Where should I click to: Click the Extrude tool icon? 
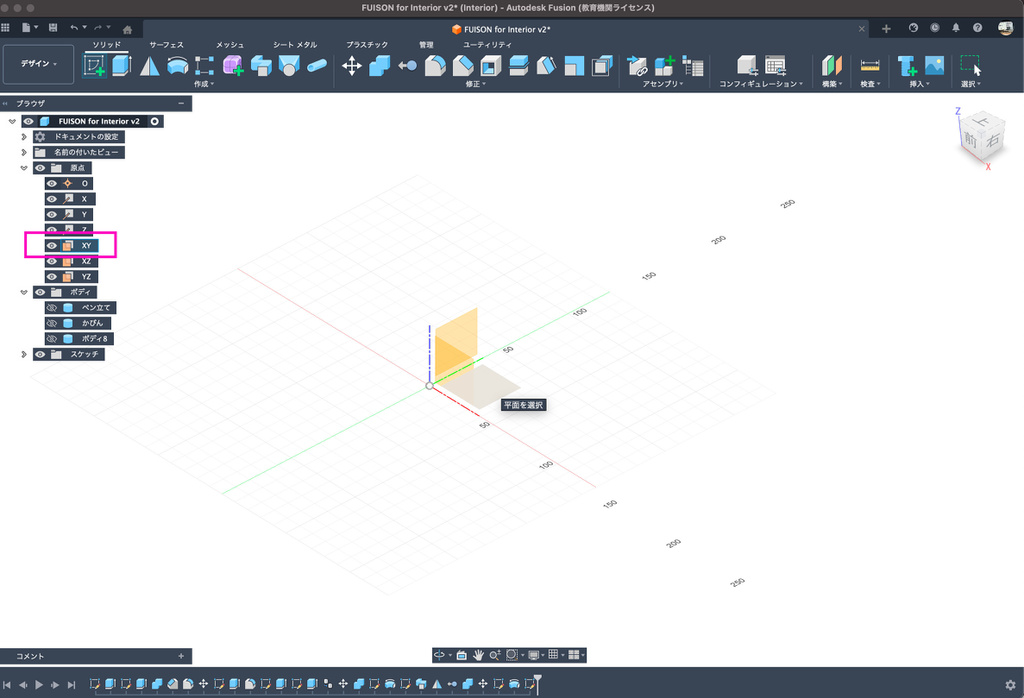click(121, 66)
